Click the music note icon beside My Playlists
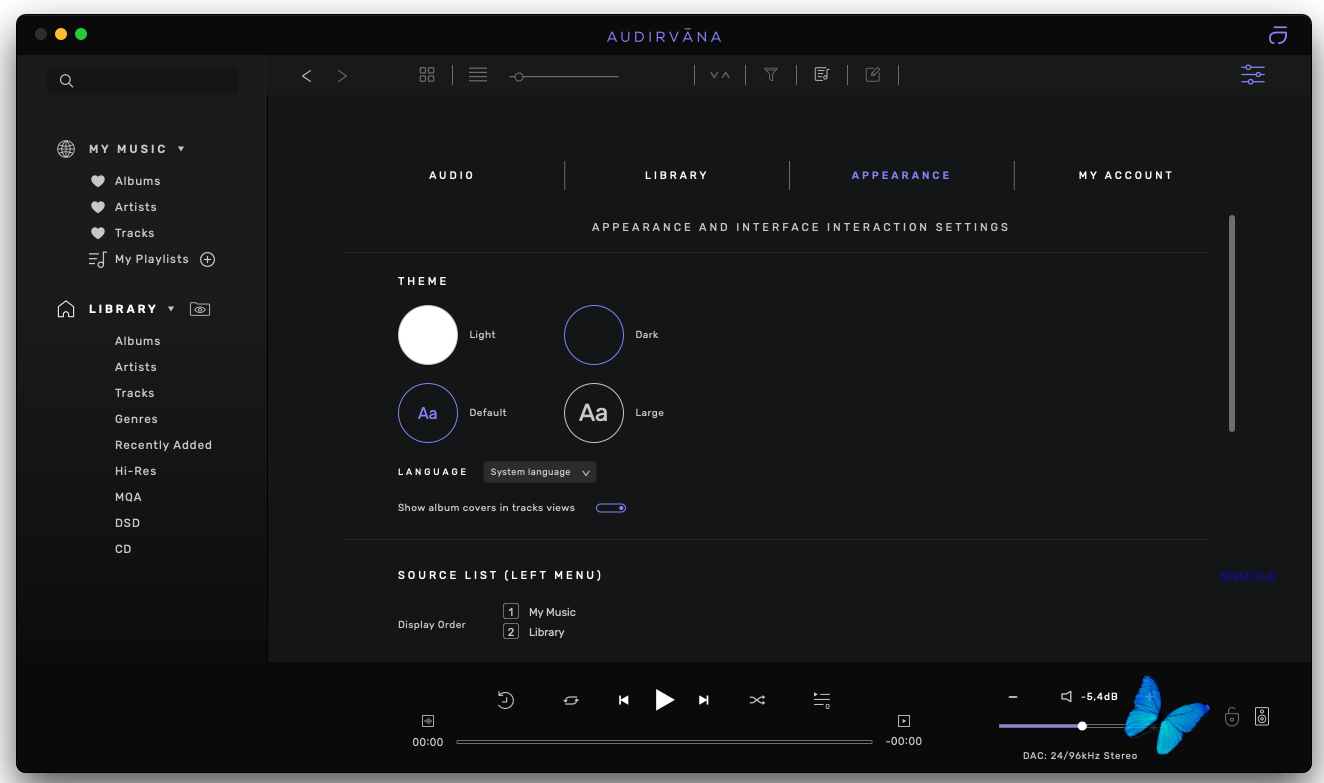 pyautogui.click(x=97, y=259)
